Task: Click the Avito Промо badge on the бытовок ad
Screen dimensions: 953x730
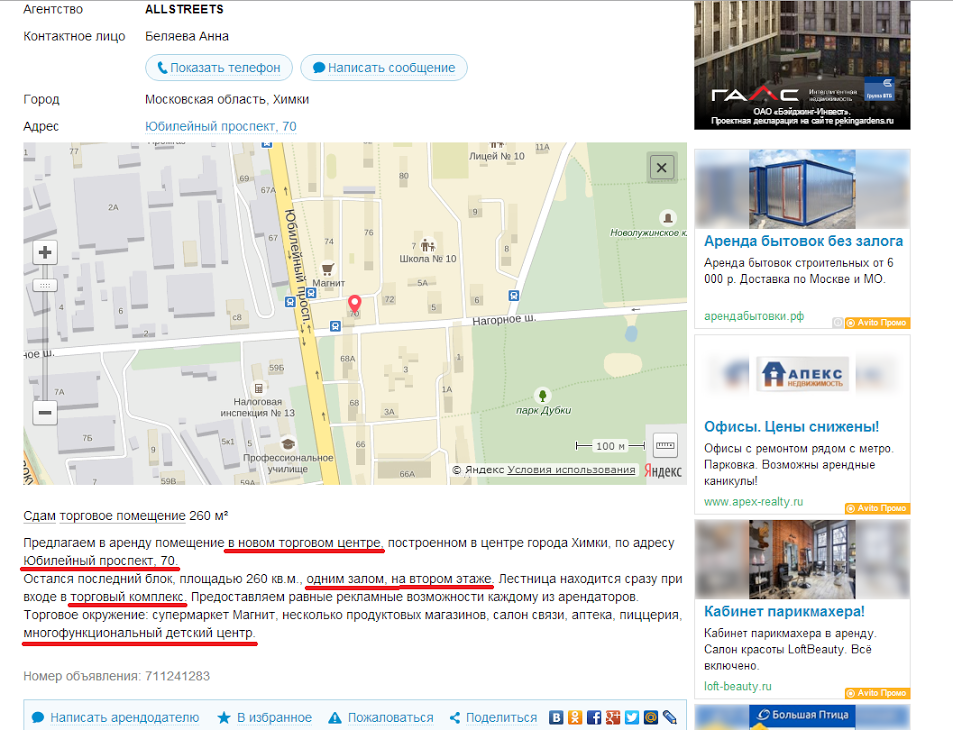Action: pyautogui.click(x=877, y=323)
